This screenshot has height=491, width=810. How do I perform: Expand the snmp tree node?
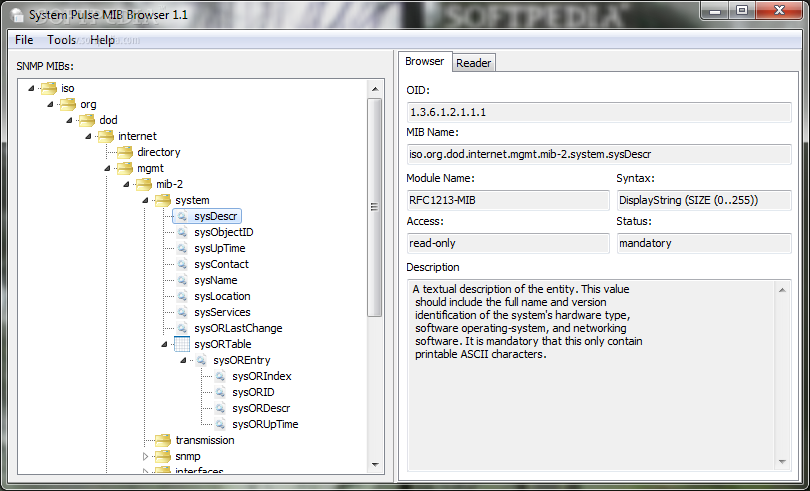click(x=146, y=457)
